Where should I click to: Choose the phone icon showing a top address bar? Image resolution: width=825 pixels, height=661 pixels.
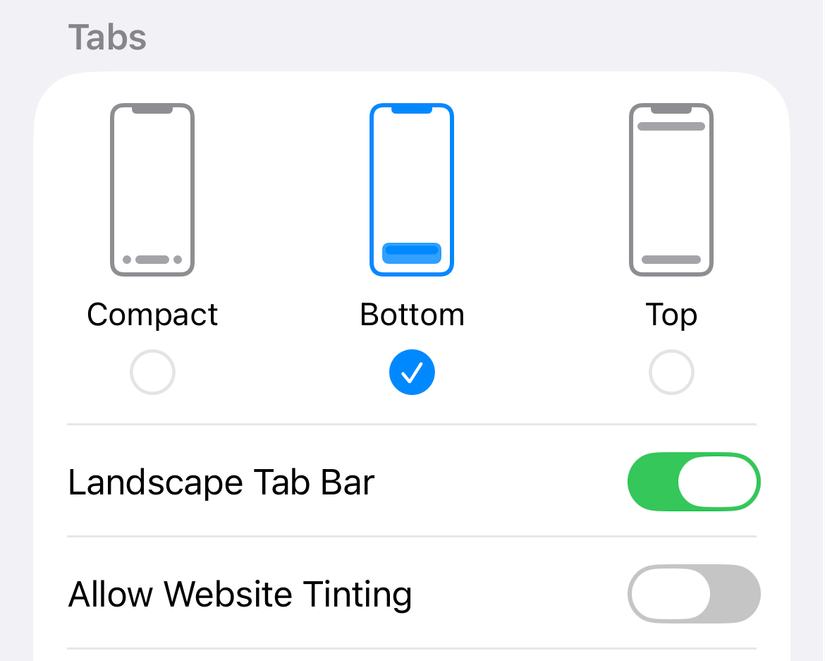(x=670, y=188)
